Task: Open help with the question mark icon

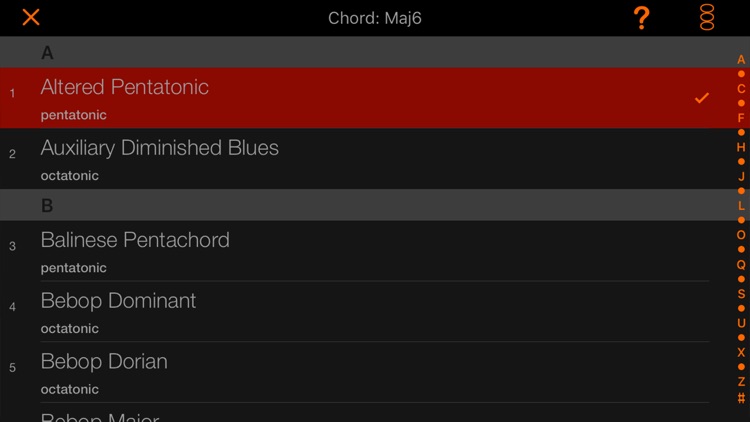Action: click(x=641, y=18)
